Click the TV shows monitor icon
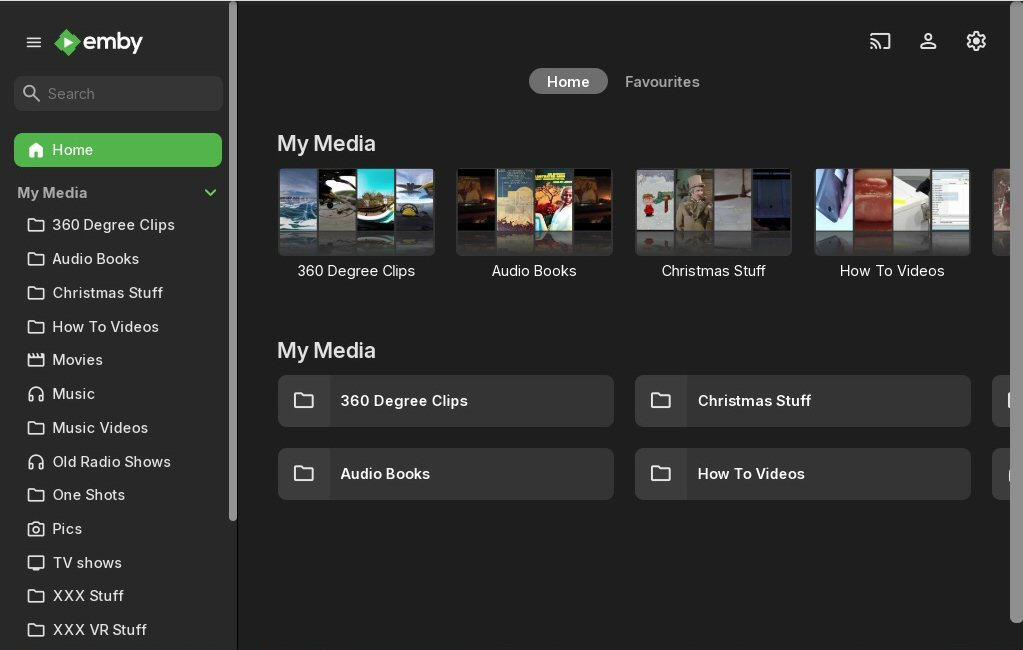This screenshot has width=1023, height=650. pos(36,563)
